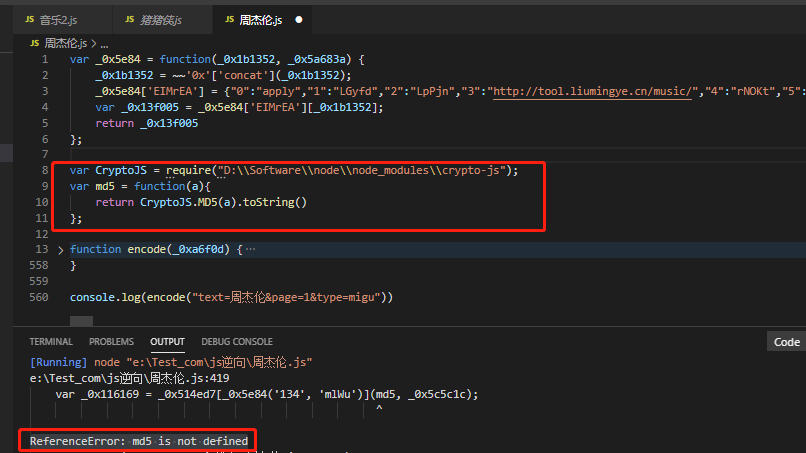Click the unsaved dot on 周杰伦.js tab
This screenshot has width=806, height=453.
pyautogui.click(x=299, y=20)
